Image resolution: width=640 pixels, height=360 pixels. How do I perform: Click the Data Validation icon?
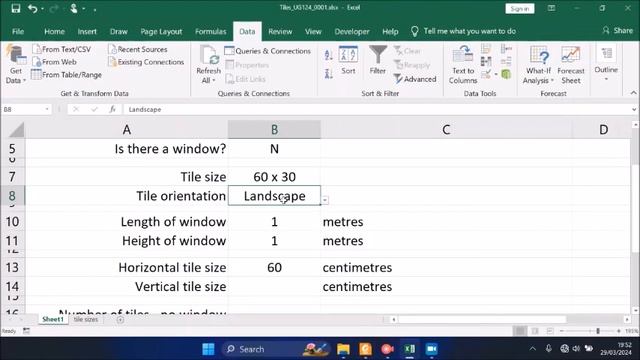click(x=486, y=74)
